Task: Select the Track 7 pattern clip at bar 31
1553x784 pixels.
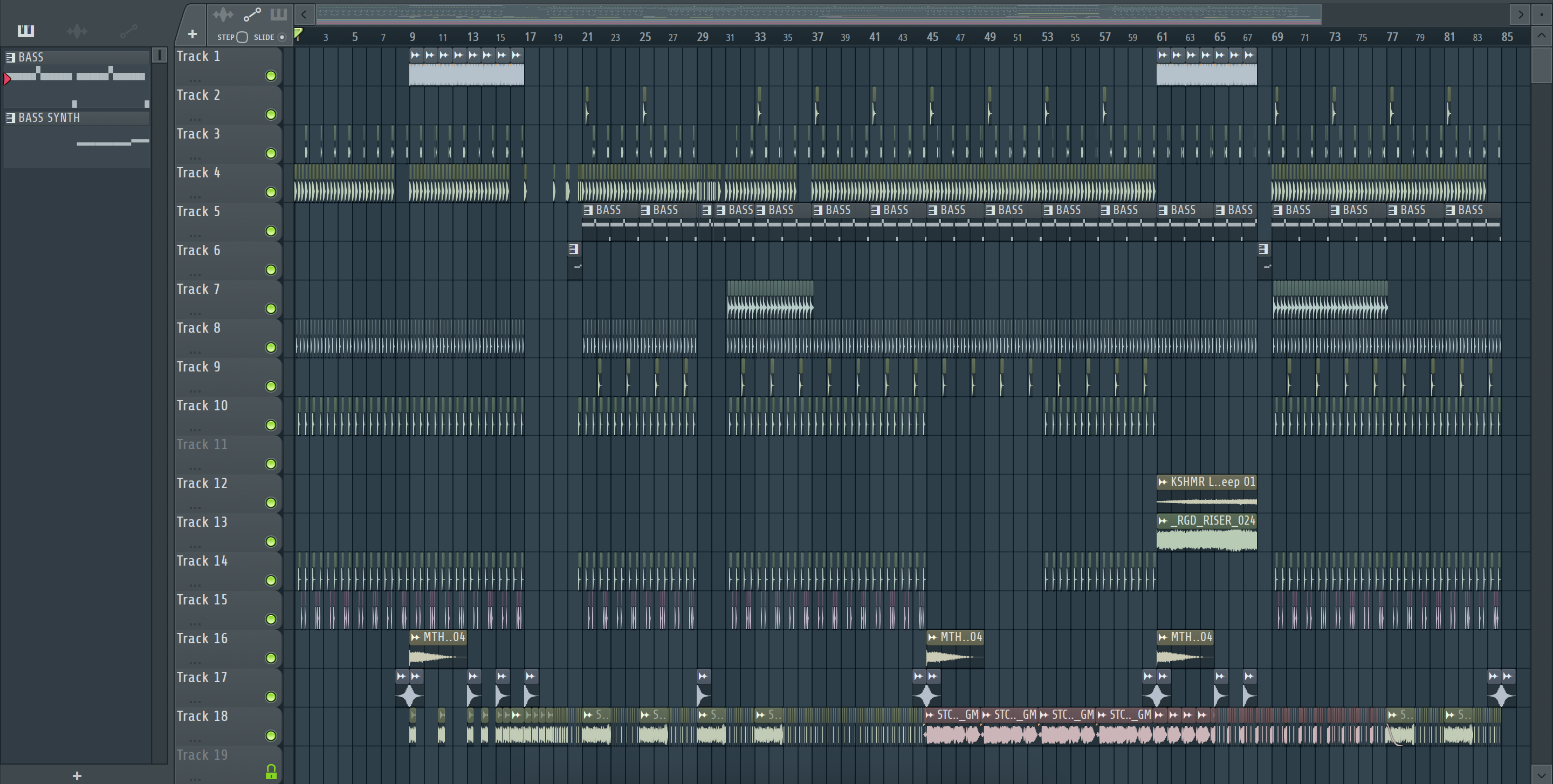Action: [770, 299]
